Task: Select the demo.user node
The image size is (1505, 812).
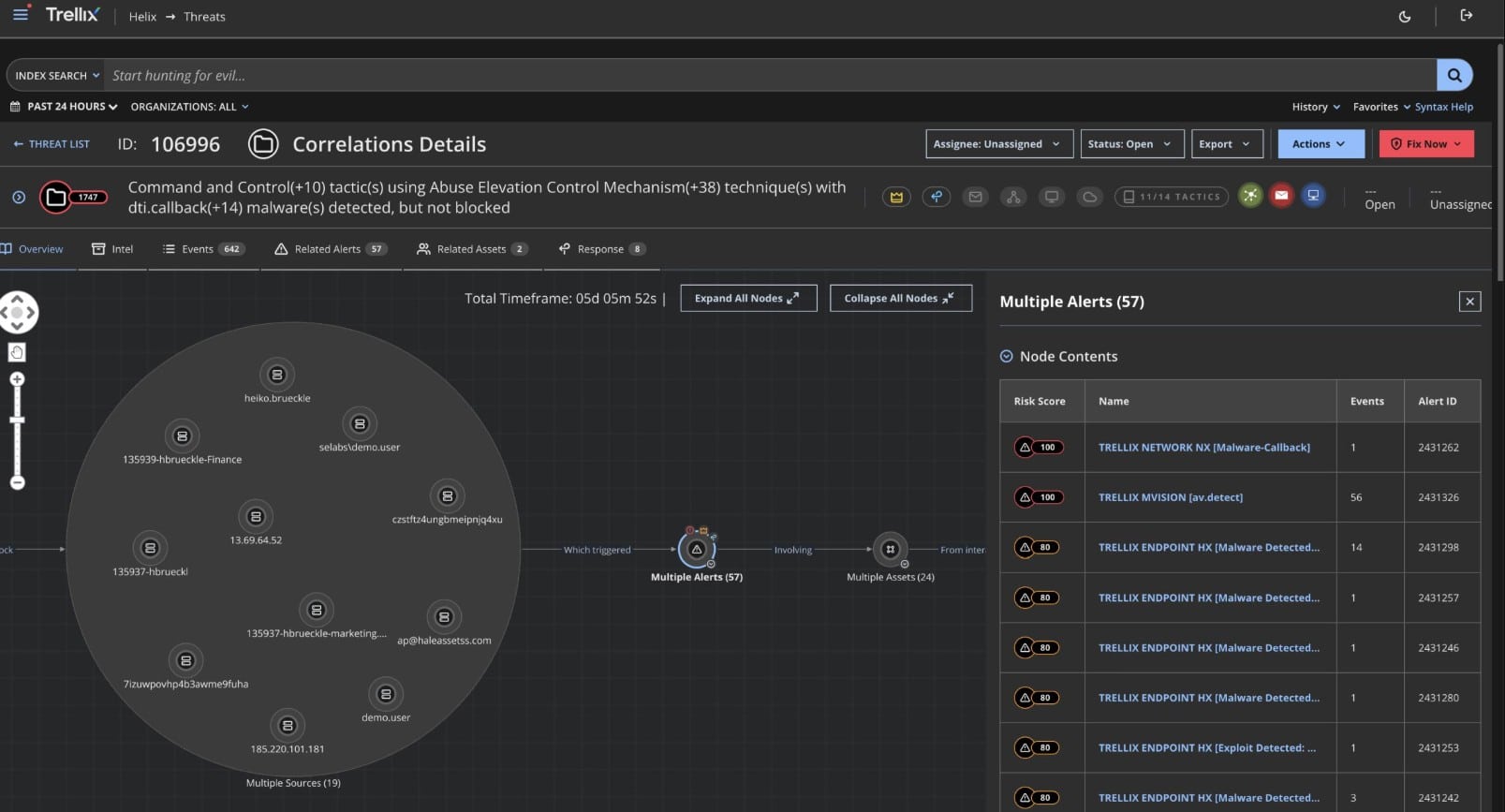Action: 386,694
